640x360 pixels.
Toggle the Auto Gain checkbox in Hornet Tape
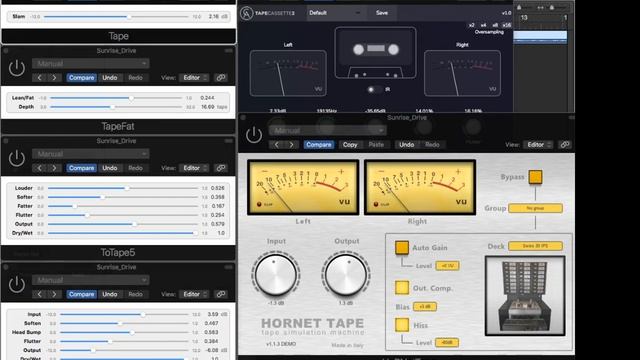tap(402, 247)
